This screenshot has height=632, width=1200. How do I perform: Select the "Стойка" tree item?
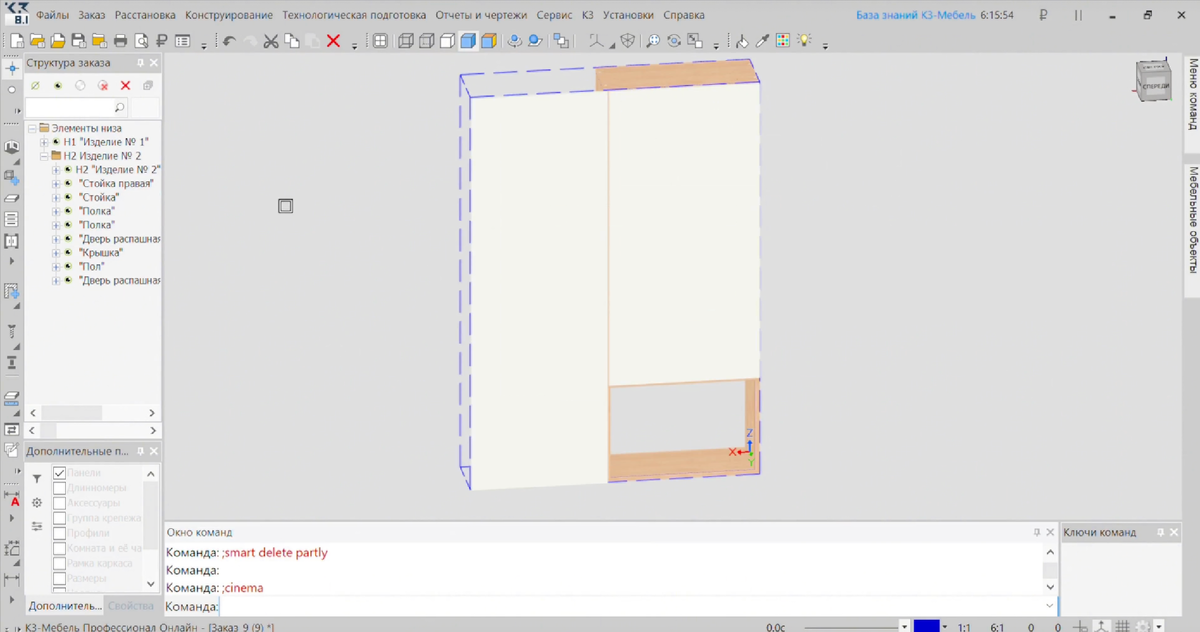(x=98, y=198)
